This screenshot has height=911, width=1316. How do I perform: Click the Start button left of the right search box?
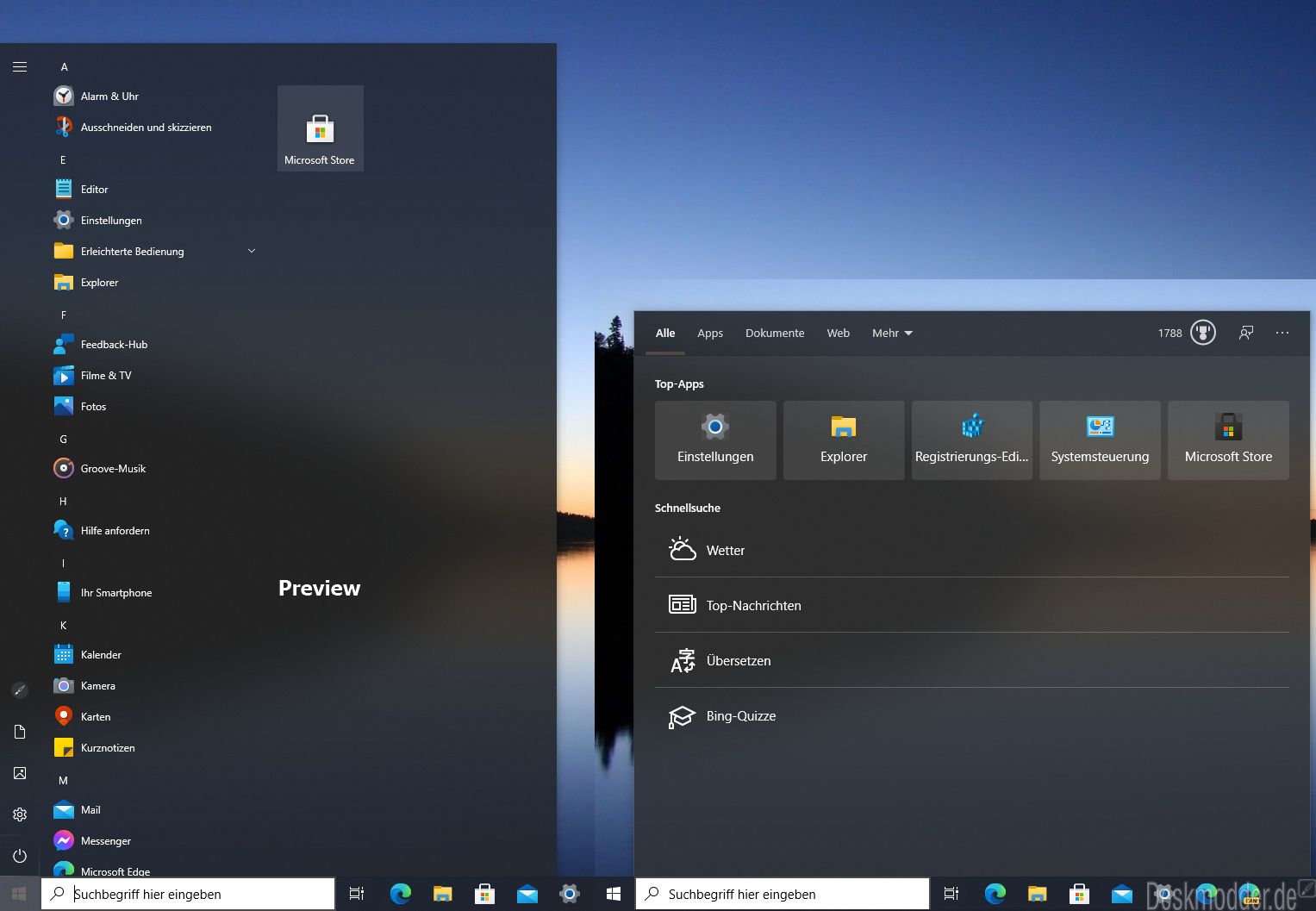coord(614,894)
